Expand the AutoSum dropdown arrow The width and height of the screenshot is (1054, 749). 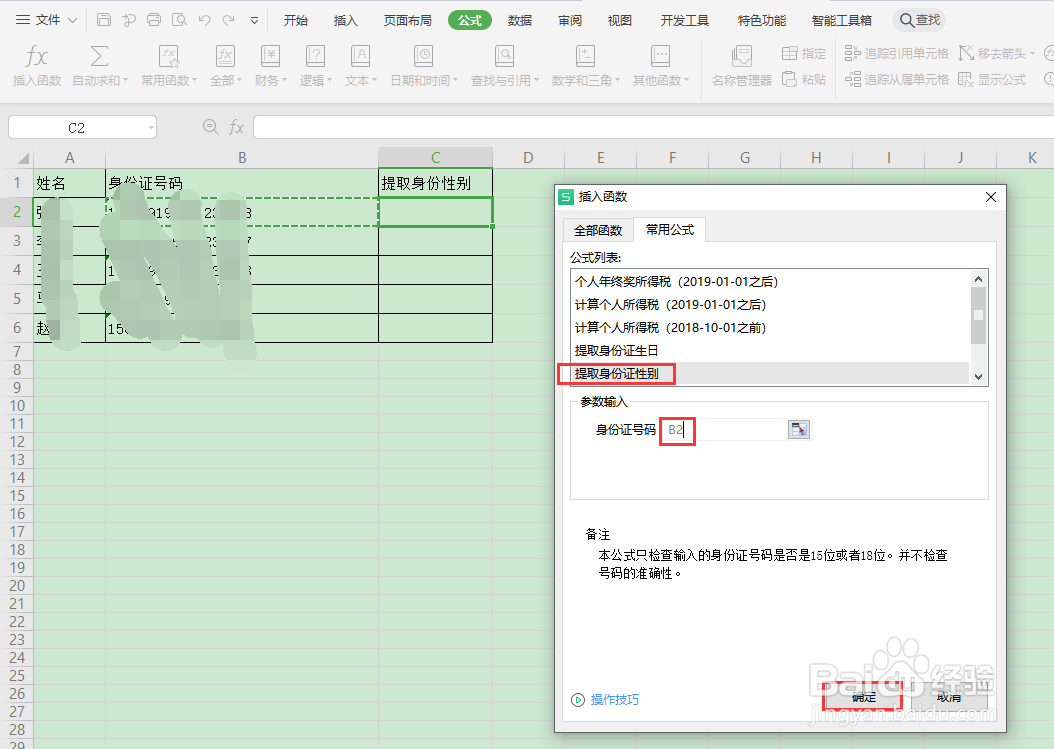click(x=125, y=81)
